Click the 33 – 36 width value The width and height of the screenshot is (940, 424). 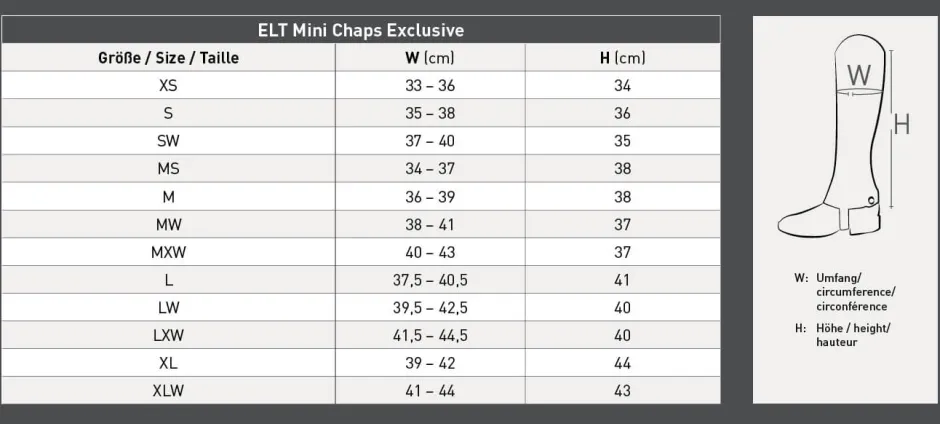tap(430, 86)
